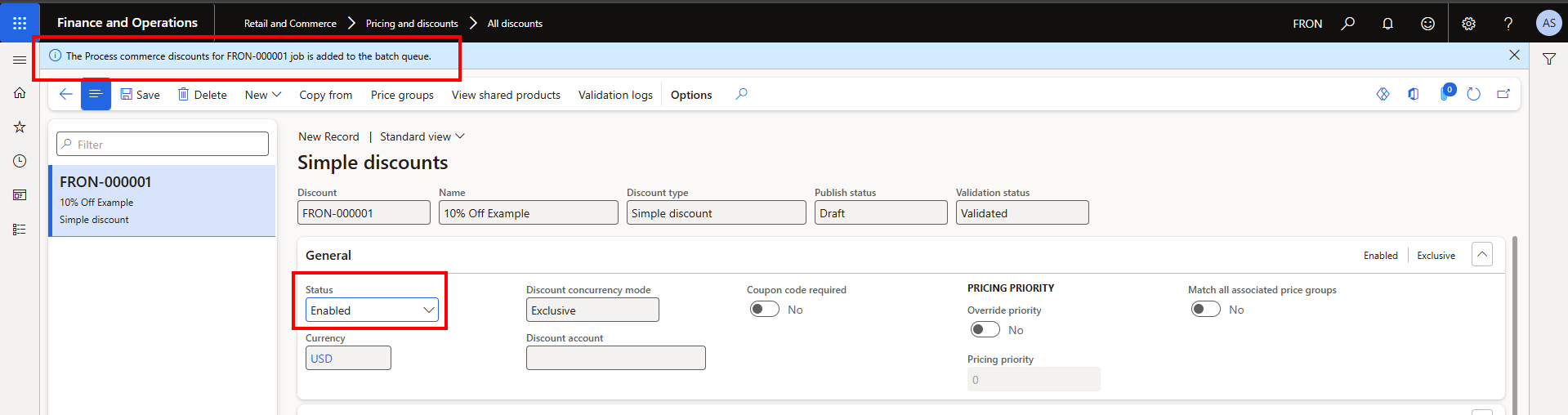Open the Status dropdown

pos(372,310)
